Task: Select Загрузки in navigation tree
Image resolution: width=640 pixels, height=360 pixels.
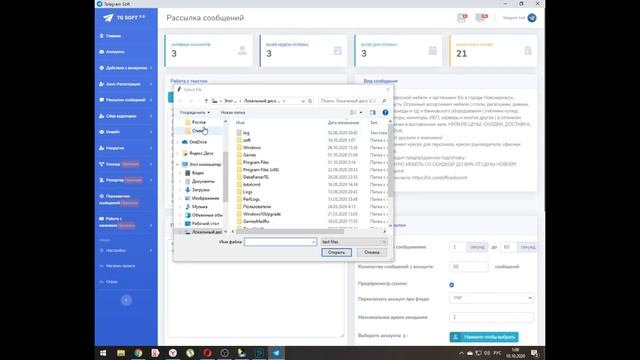Action: pyautogui.click(x=200, y=190)
